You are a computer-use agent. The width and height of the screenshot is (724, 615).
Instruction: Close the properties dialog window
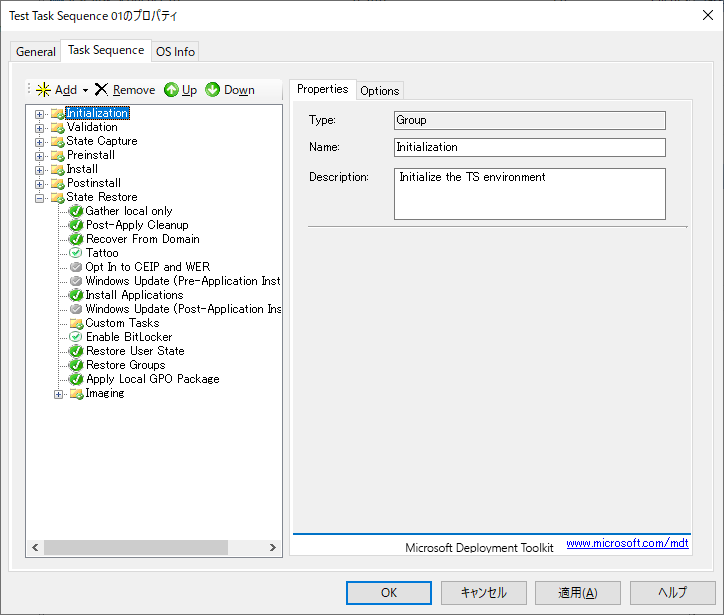click(707, 15)
